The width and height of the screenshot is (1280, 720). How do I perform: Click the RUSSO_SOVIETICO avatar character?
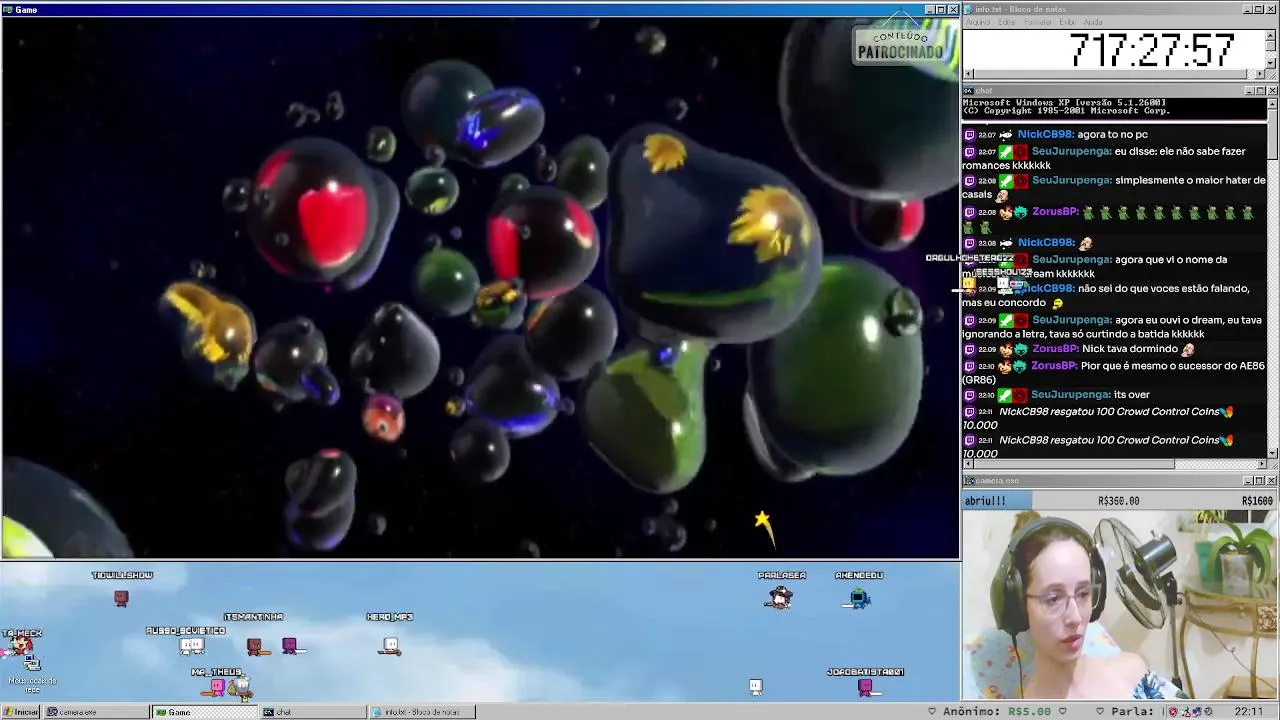click(x=191, y=646)
